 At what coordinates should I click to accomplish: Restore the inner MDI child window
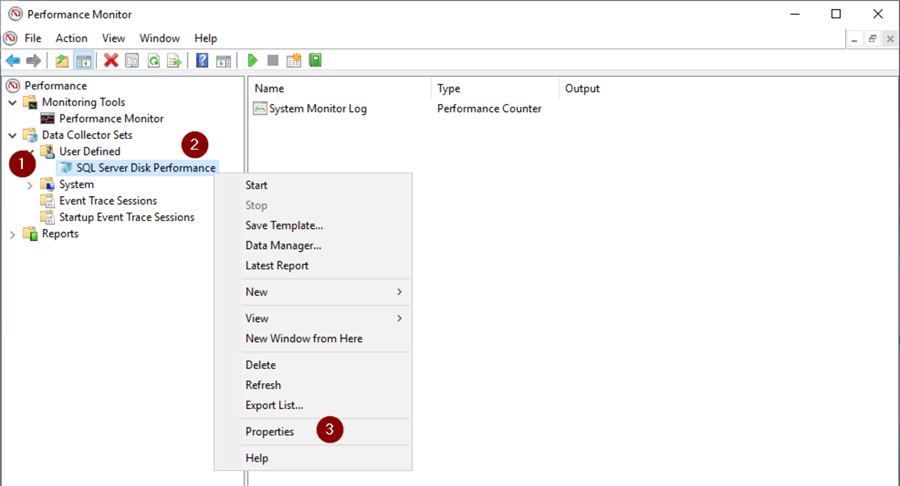tap(872, 39)
